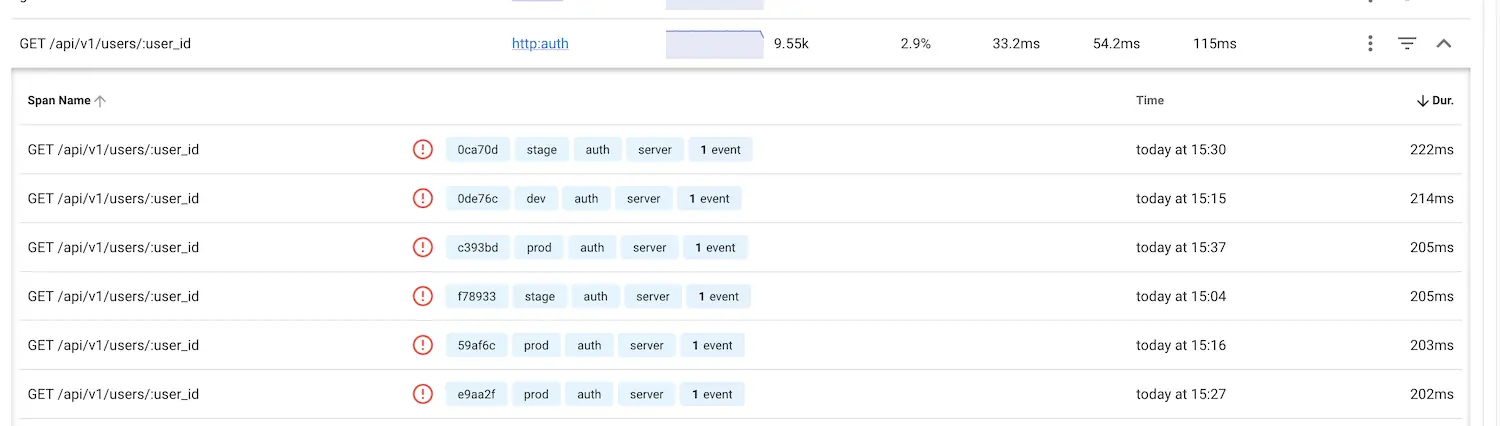Click the stage tag on f78933 row
This screenshot has width=1500, height=426.
[x=540, y=297]
